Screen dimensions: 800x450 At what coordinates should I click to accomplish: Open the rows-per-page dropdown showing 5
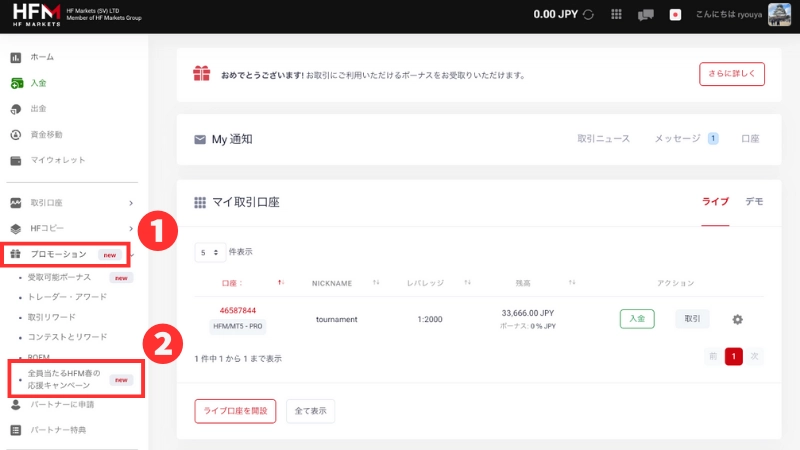click(x=209, y=252)
